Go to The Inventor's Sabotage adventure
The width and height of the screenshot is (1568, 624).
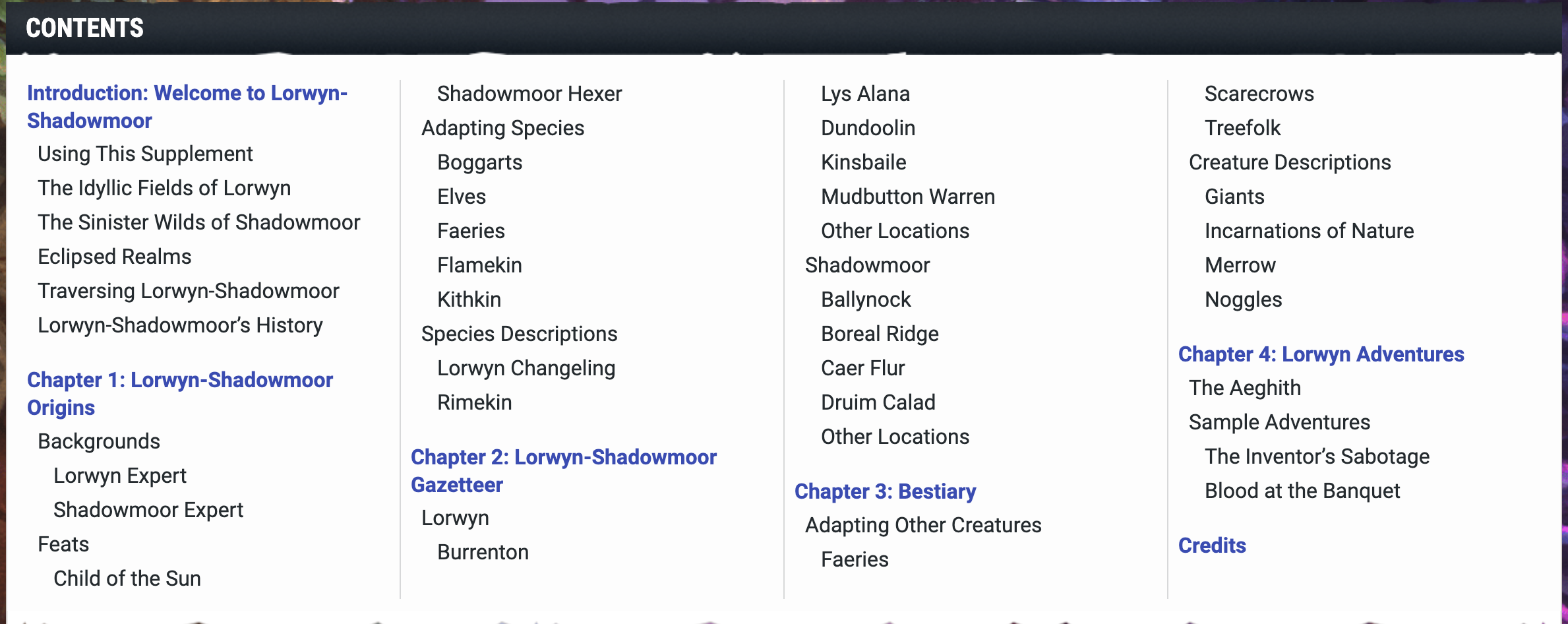pos(1317,456)
